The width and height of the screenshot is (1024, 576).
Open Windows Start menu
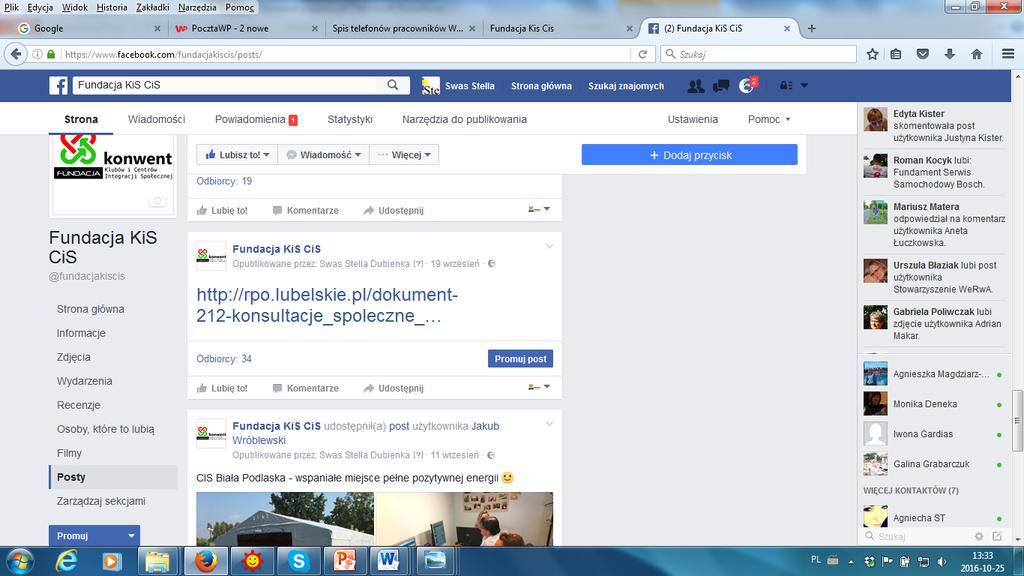point(20,562)
